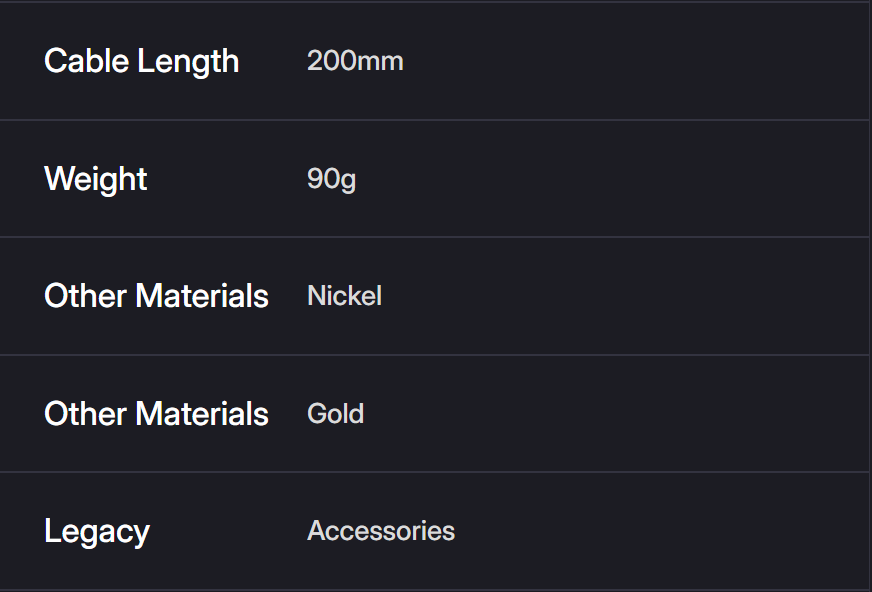Click the divider between Cable Length and Weight
The width and height of the screenshot is (872, 592).
pyautogui.click(x=435, y=120)
